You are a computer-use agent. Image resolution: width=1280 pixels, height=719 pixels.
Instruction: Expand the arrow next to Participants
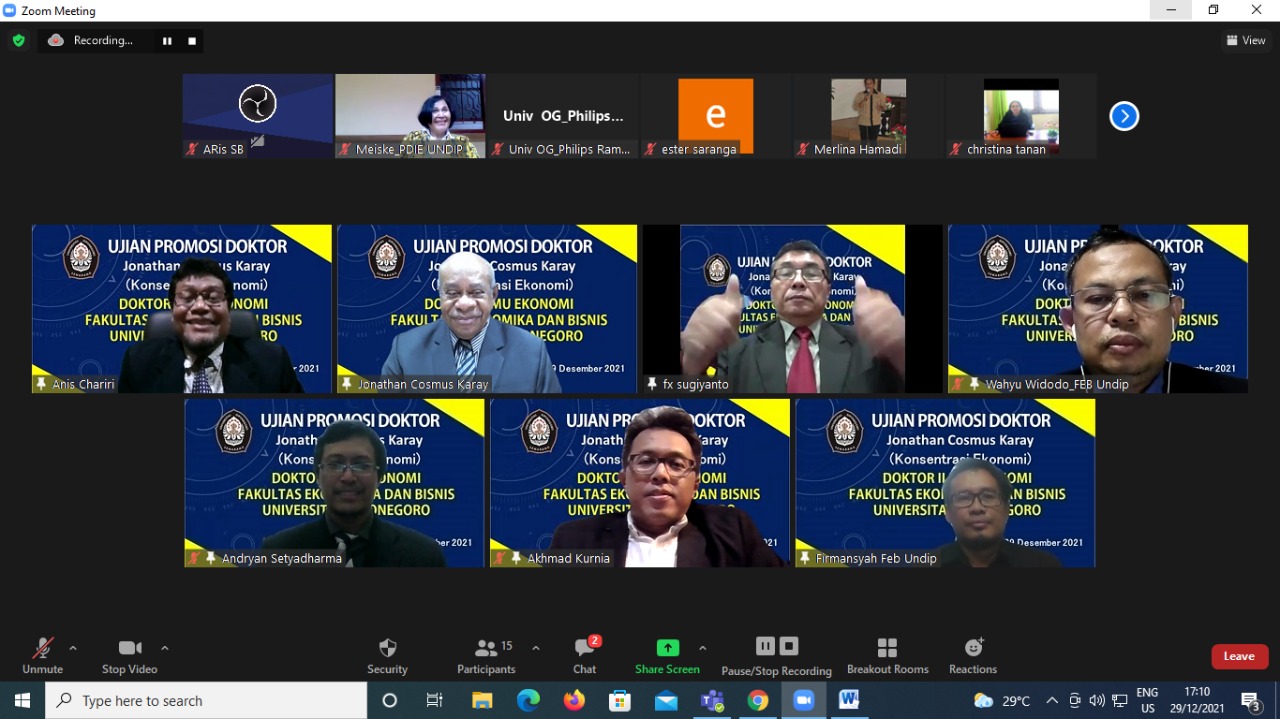(536, 648)
